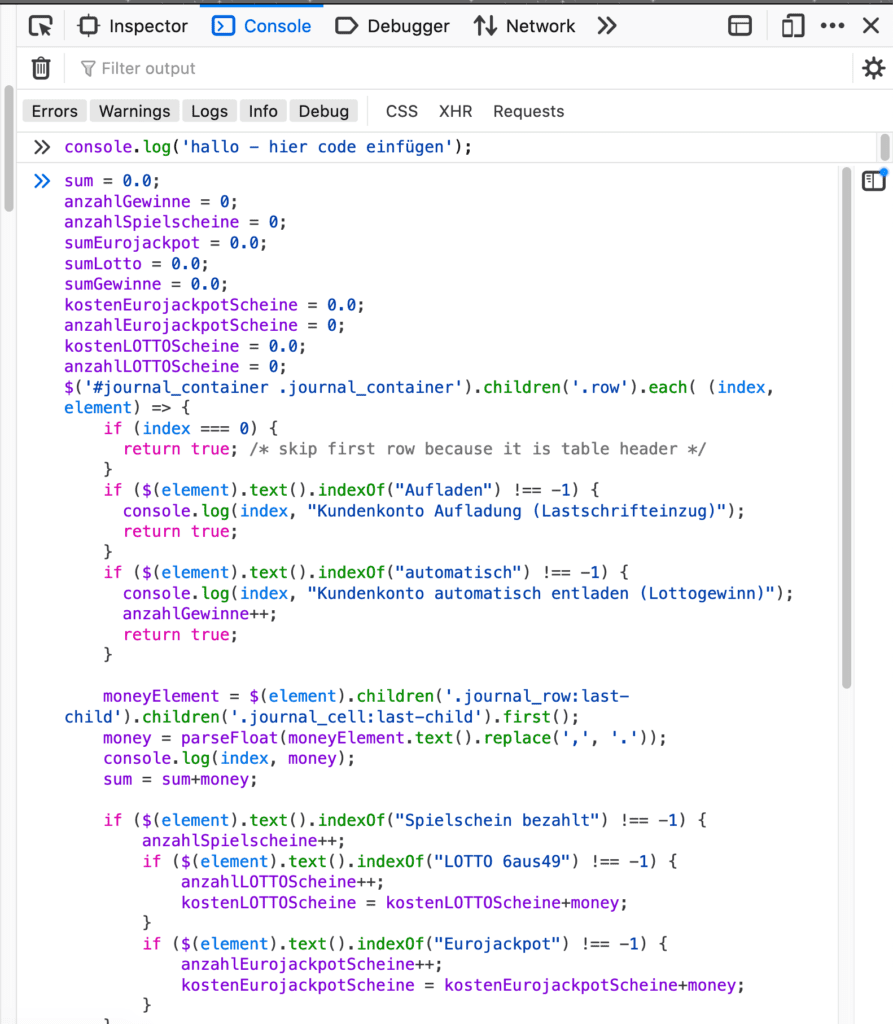This screenshot has height=1024, width=893.
Task: Open console settings gear
Action: [873, 68]
